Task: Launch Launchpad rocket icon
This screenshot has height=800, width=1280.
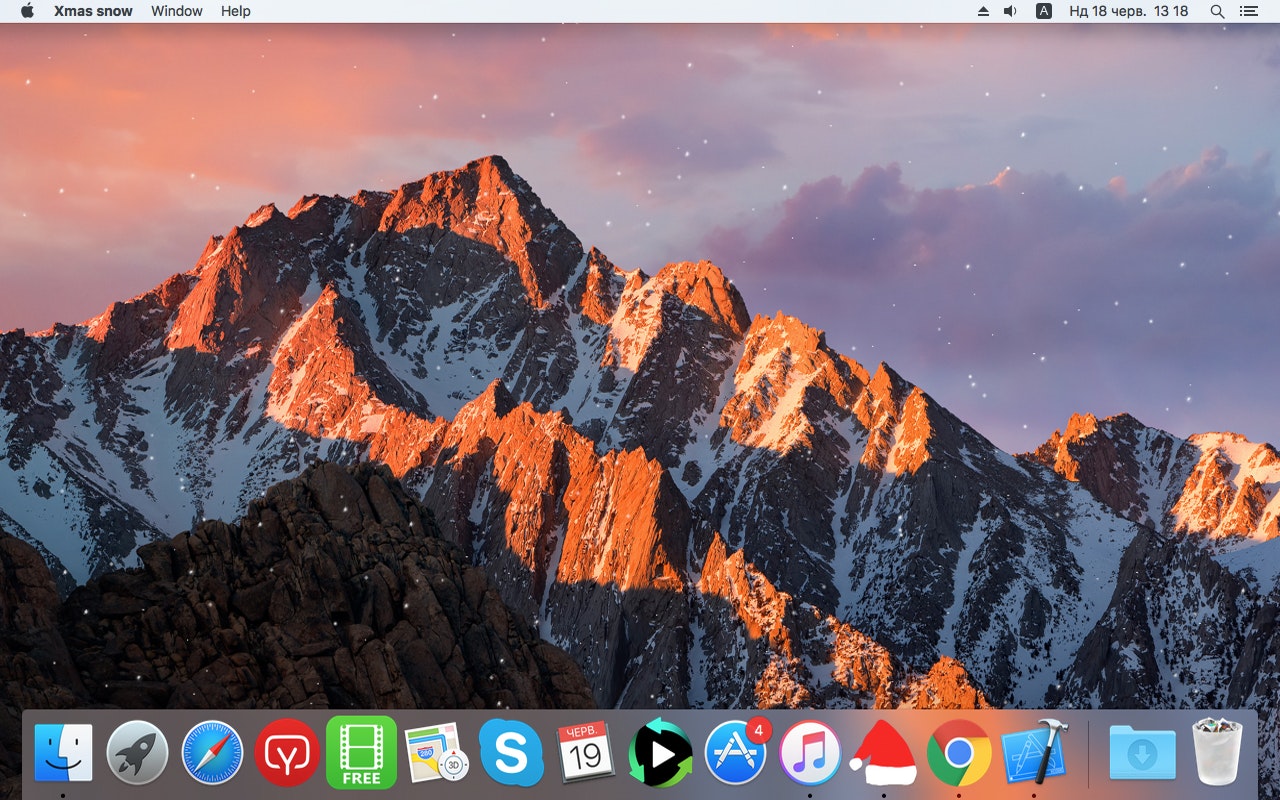Action: [137, 752]
